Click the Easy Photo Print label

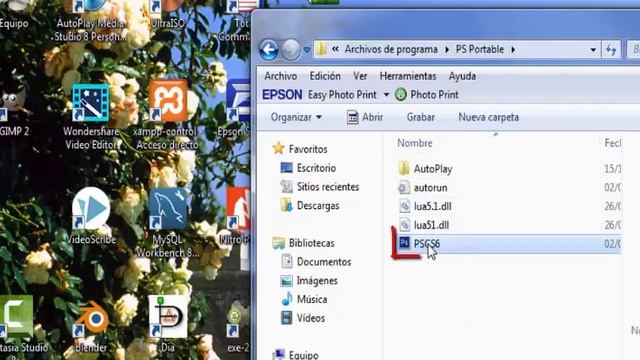[x=342, y=95]
